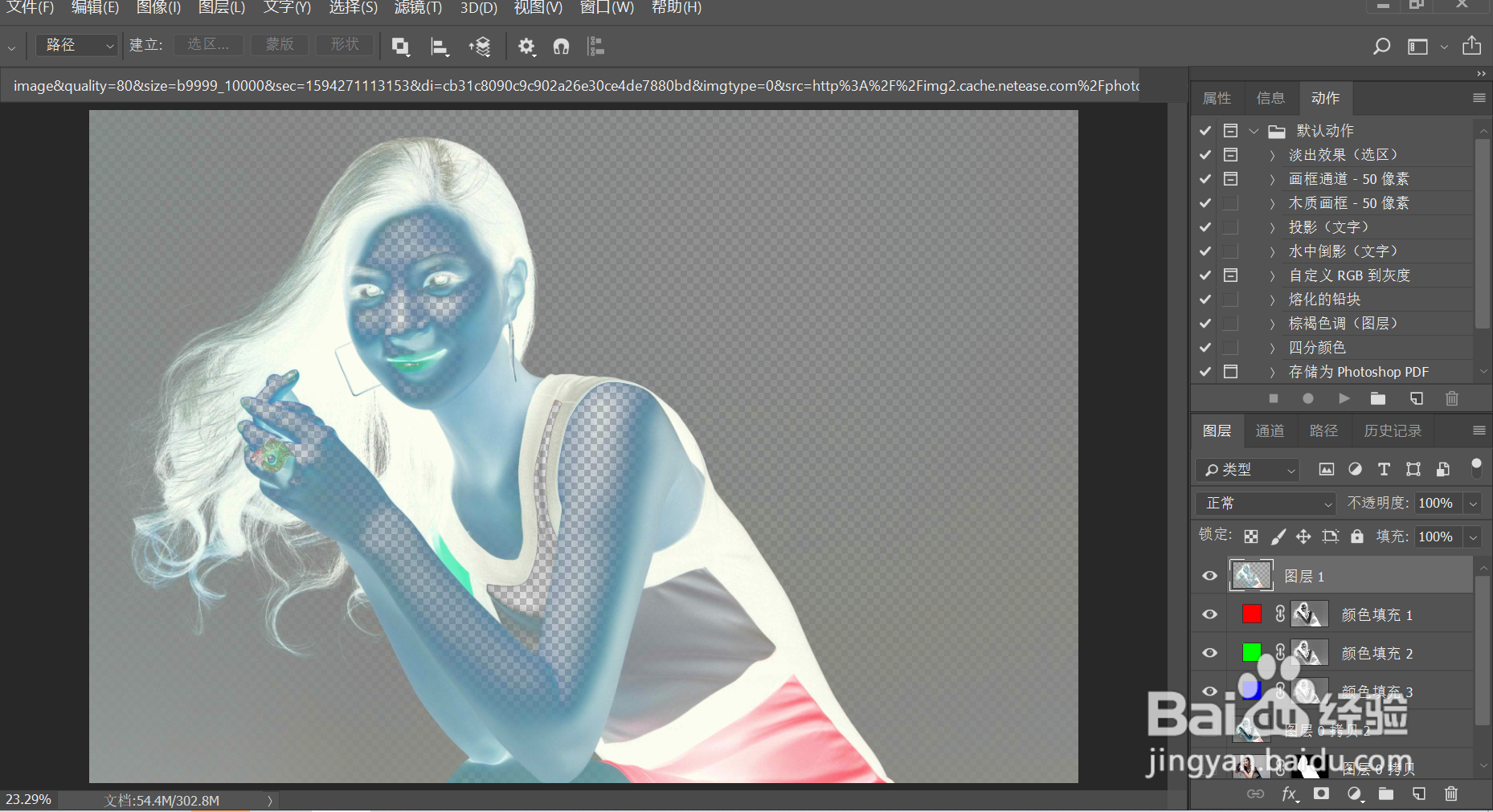Screen dimensions: 1493x812
Task: Open the 路径 tool mode dropdown
Action: coord(77,45)
